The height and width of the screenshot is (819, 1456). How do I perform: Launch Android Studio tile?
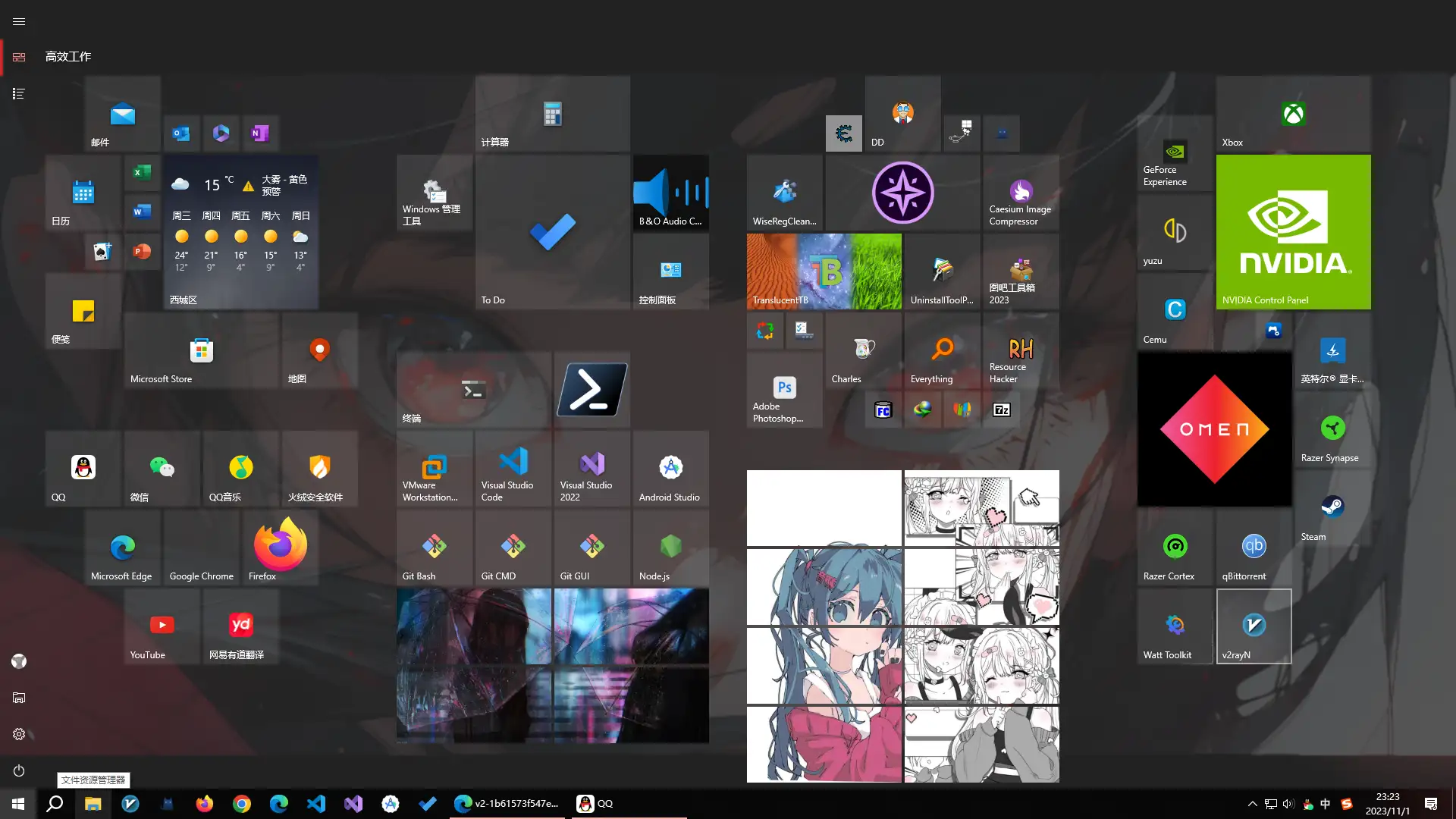coord(670,469)
